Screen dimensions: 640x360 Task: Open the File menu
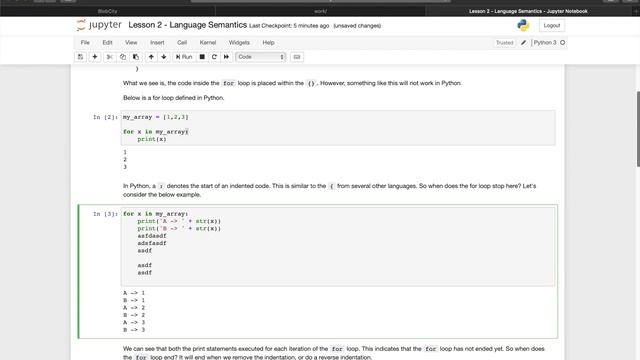85,42
